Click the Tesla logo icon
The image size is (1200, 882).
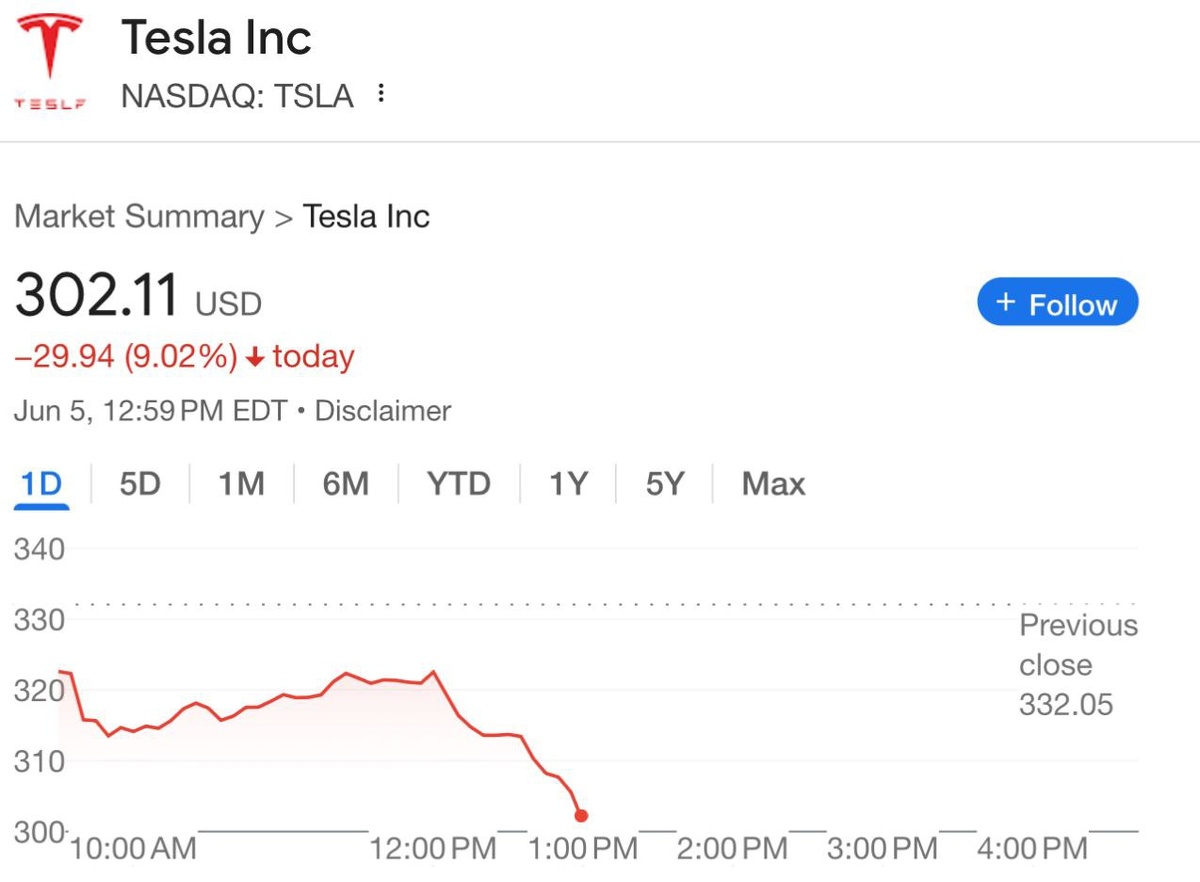[49, 58]
